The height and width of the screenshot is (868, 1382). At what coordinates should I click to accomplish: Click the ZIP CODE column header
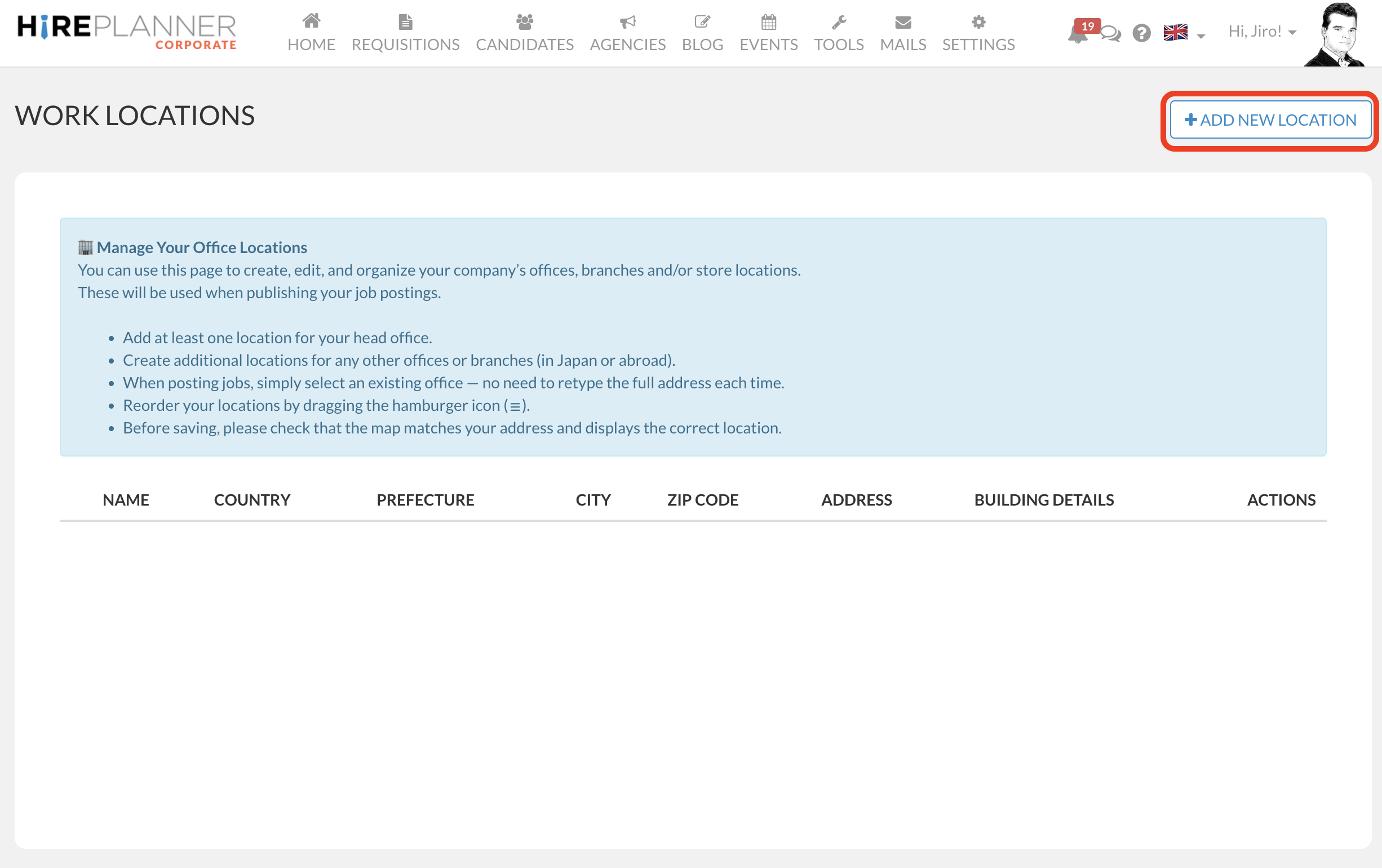point(702,500)
